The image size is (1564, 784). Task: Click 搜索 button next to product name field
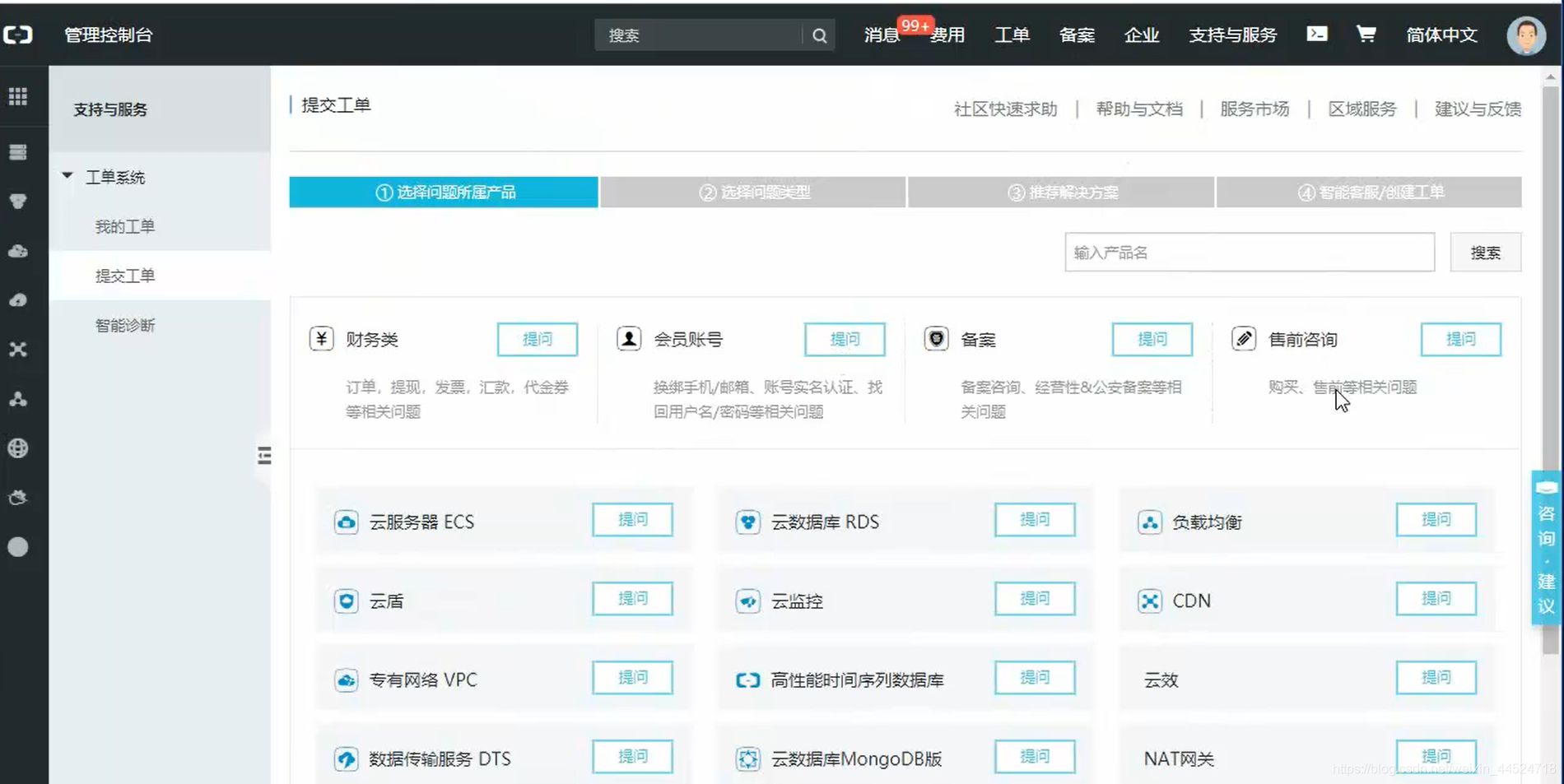tap(1486, 252)
